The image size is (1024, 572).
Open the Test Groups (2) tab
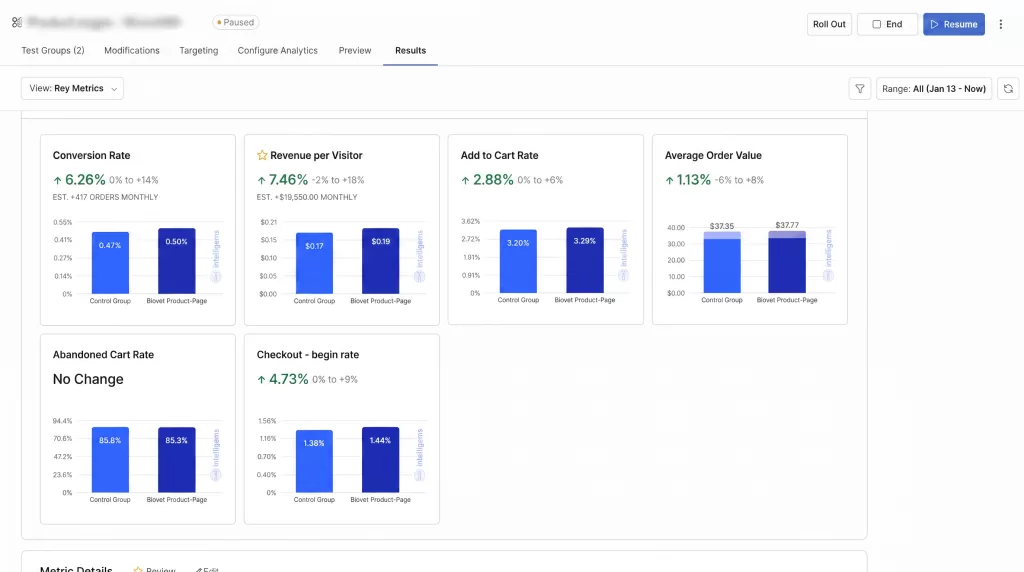point(53,50)
